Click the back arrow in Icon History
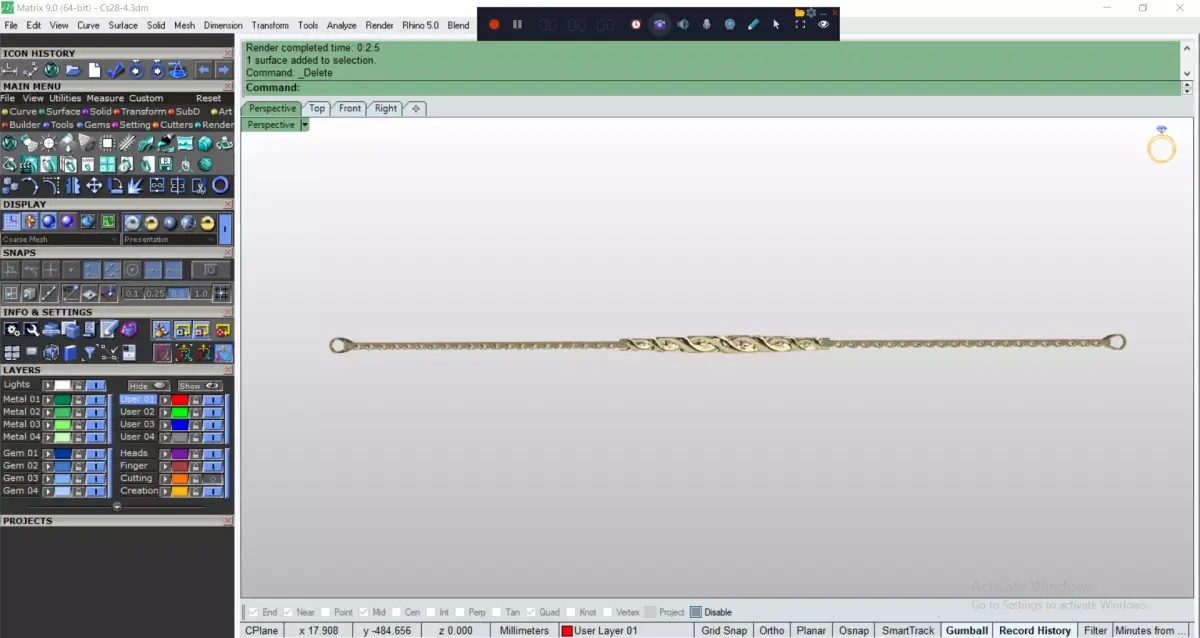 pos(203,70)
